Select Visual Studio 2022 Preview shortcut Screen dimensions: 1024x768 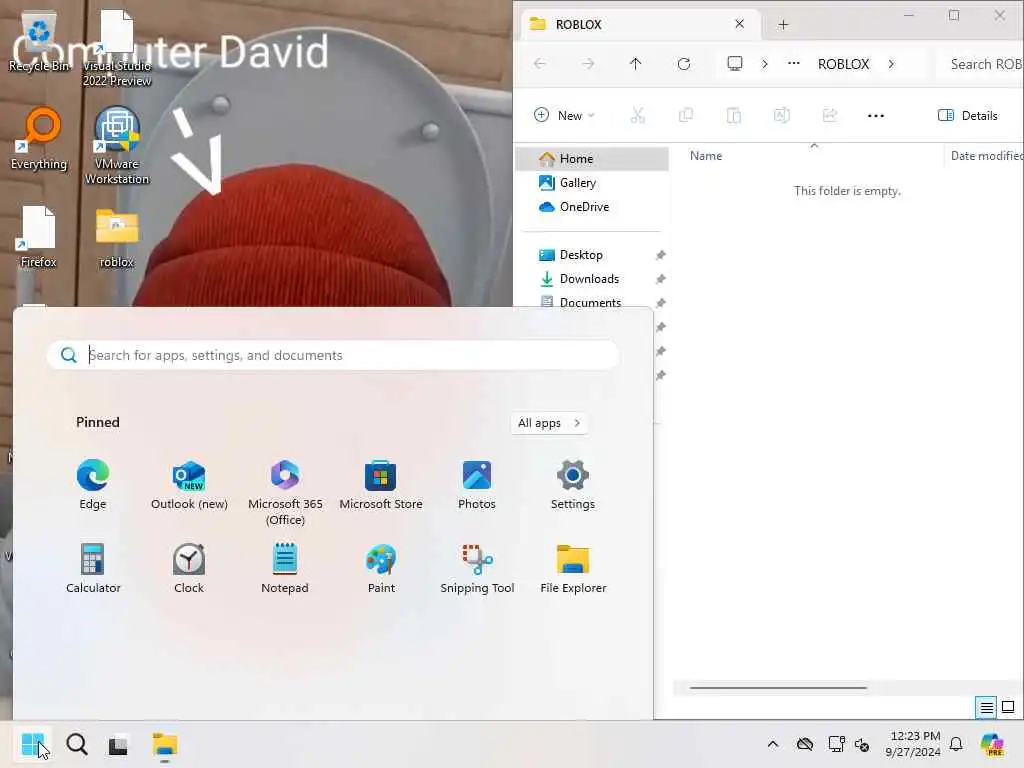coord(117,48)
